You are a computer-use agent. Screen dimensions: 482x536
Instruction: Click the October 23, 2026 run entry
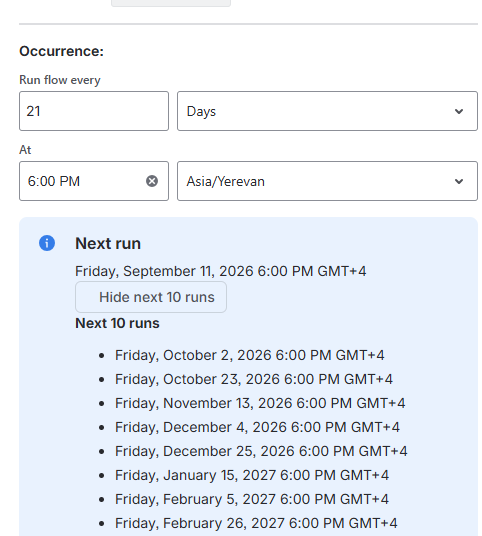coord(254,379)
